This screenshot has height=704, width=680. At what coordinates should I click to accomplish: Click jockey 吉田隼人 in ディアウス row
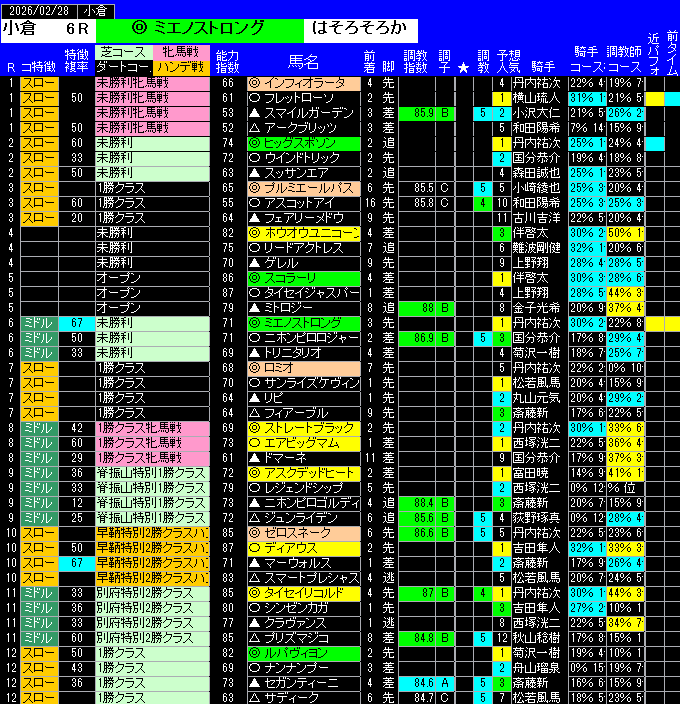click(x=537, y=548)
